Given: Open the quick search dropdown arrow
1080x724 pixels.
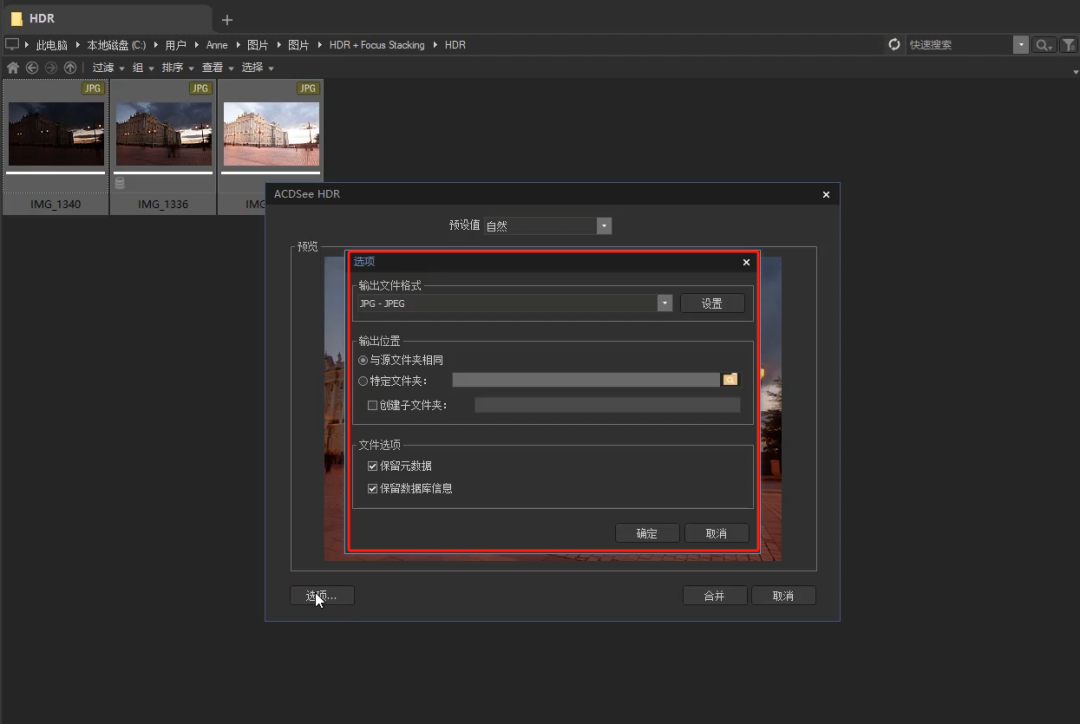Looking at the screenshot, I should click(x=1021, y=45).
